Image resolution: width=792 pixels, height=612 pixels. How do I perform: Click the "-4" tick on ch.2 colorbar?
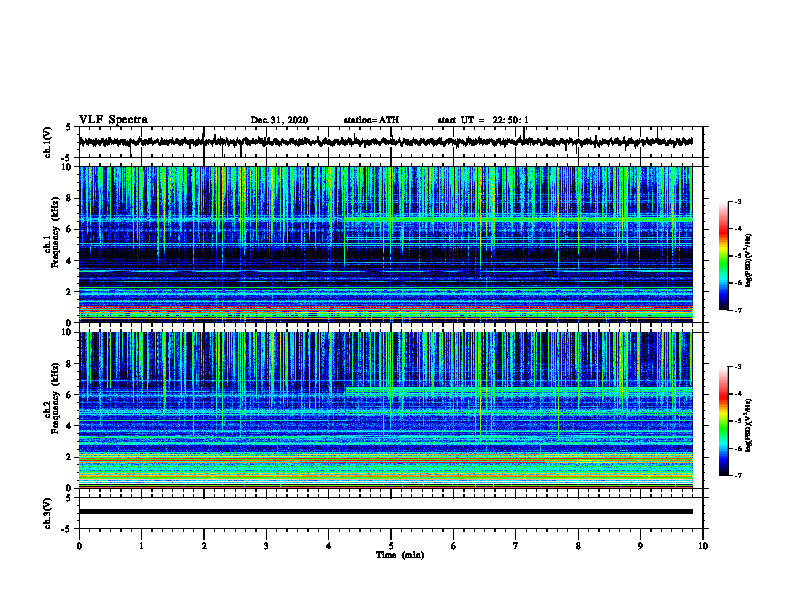click(738, 394)
